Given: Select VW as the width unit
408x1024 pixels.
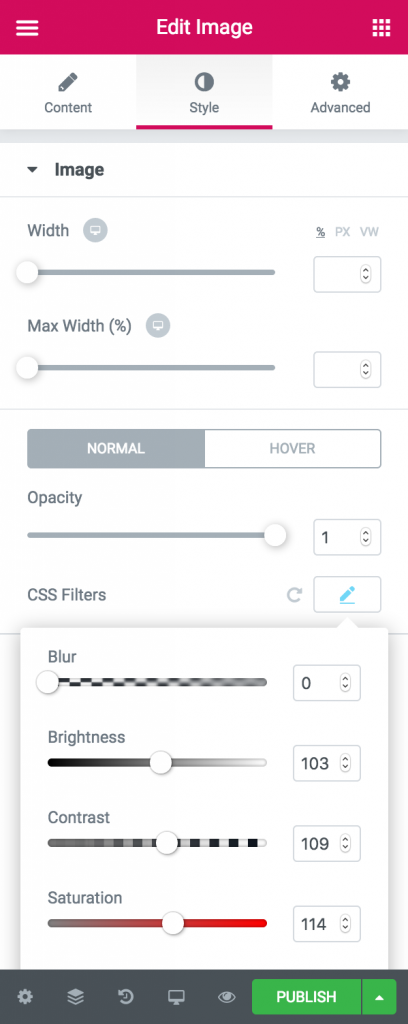Looking at the screenshot, I should pyautogui.click(x=369, y=232).
